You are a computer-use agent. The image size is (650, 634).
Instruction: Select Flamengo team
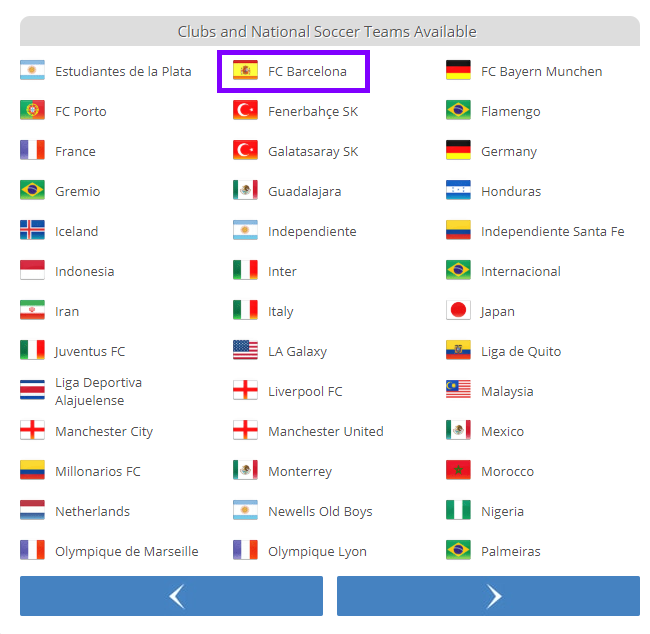(511, 112)
